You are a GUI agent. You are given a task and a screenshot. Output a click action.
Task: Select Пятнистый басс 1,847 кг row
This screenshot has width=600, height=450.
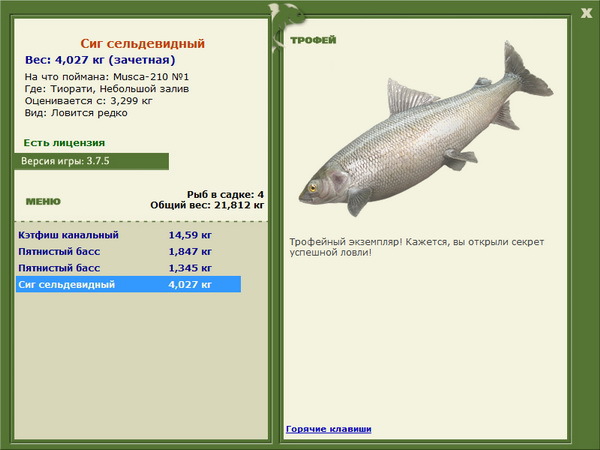[129, 251]
